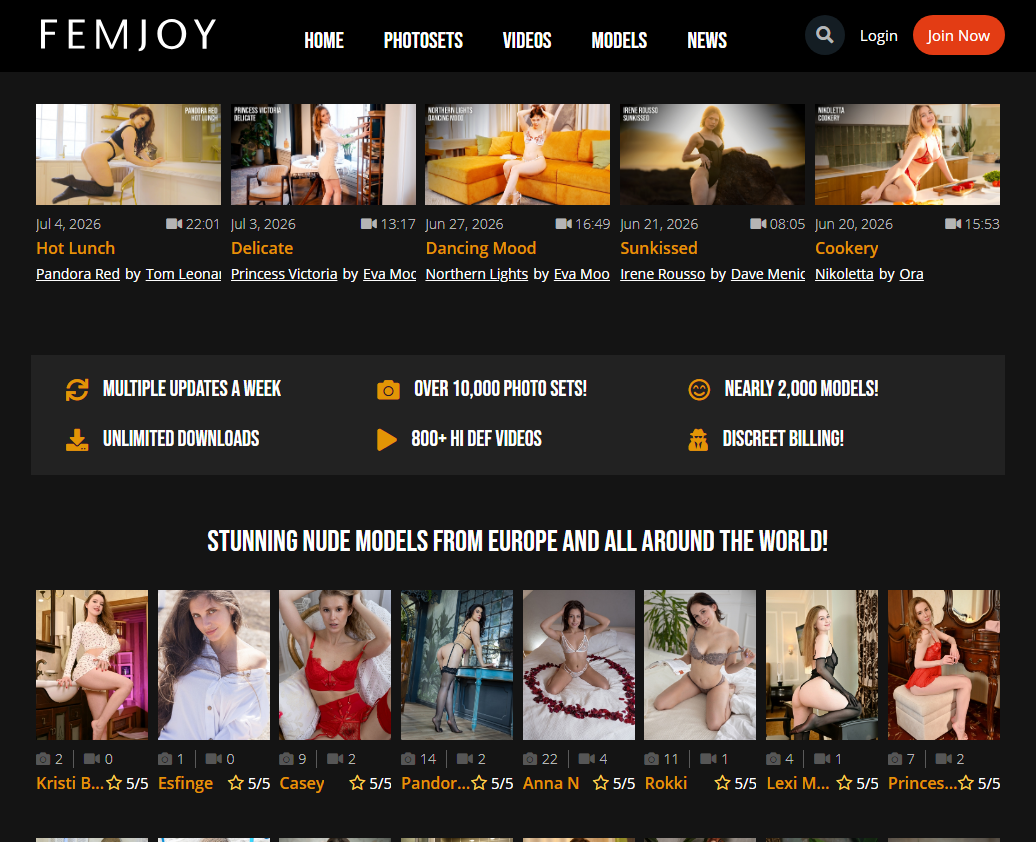Open the Hot Lunch title link

(x=75, y=249)
